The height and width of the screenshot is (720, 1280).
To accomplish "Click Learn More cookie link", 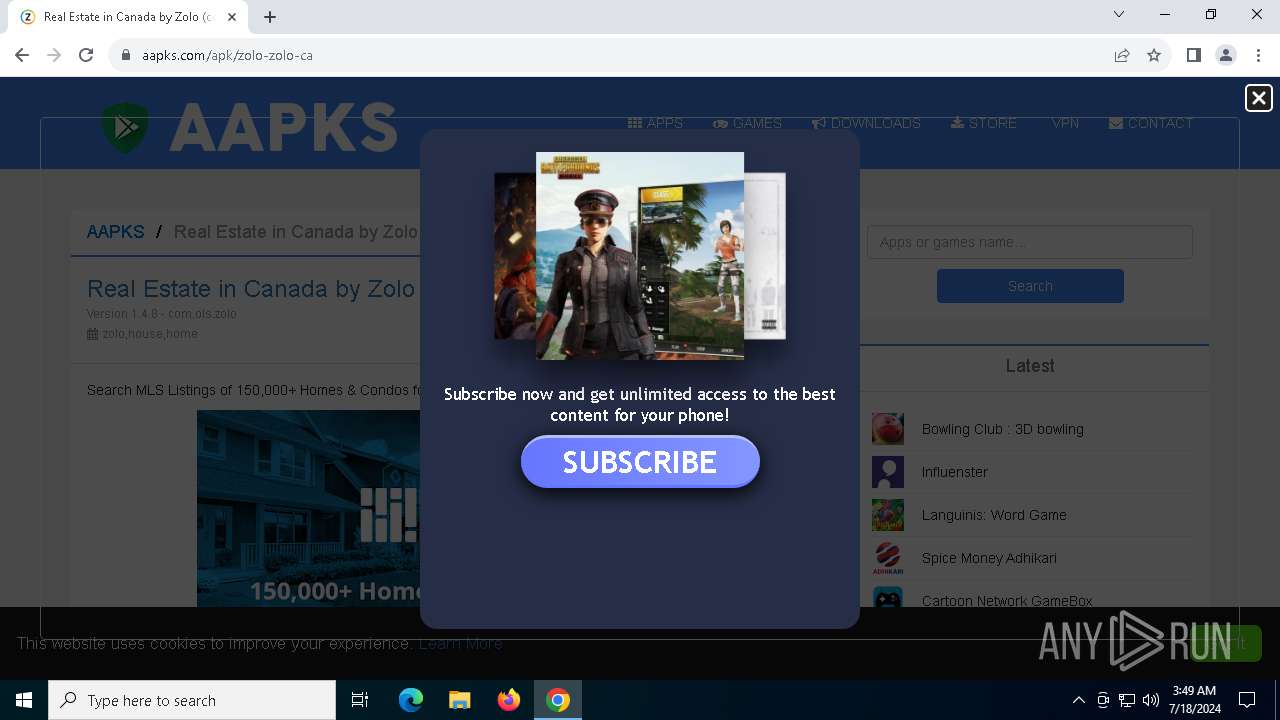I will [x=461, y=643].
